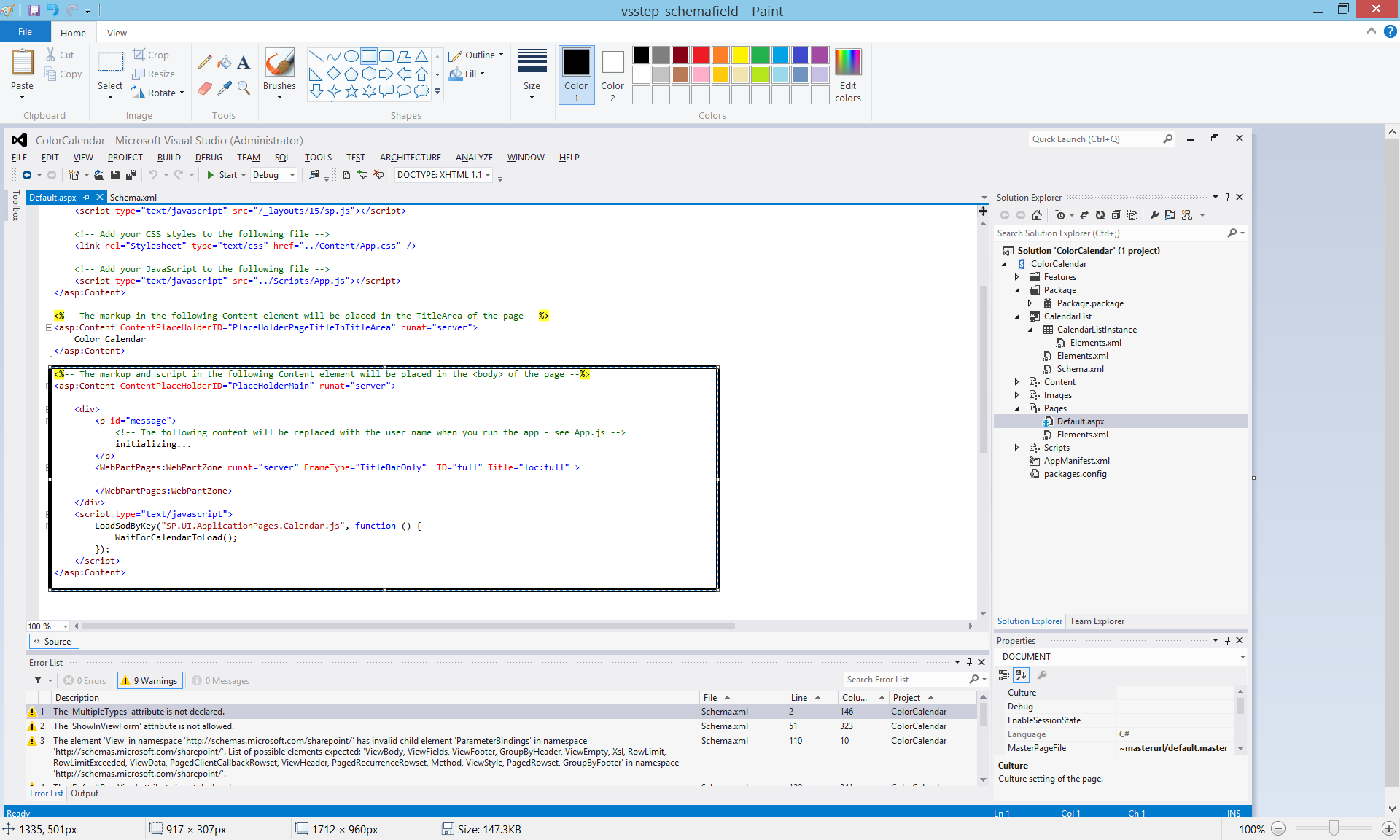The width and height of the screenshot is (1400, 840).
Task: Choose the four-point star shape
Action: pos(334,91)
